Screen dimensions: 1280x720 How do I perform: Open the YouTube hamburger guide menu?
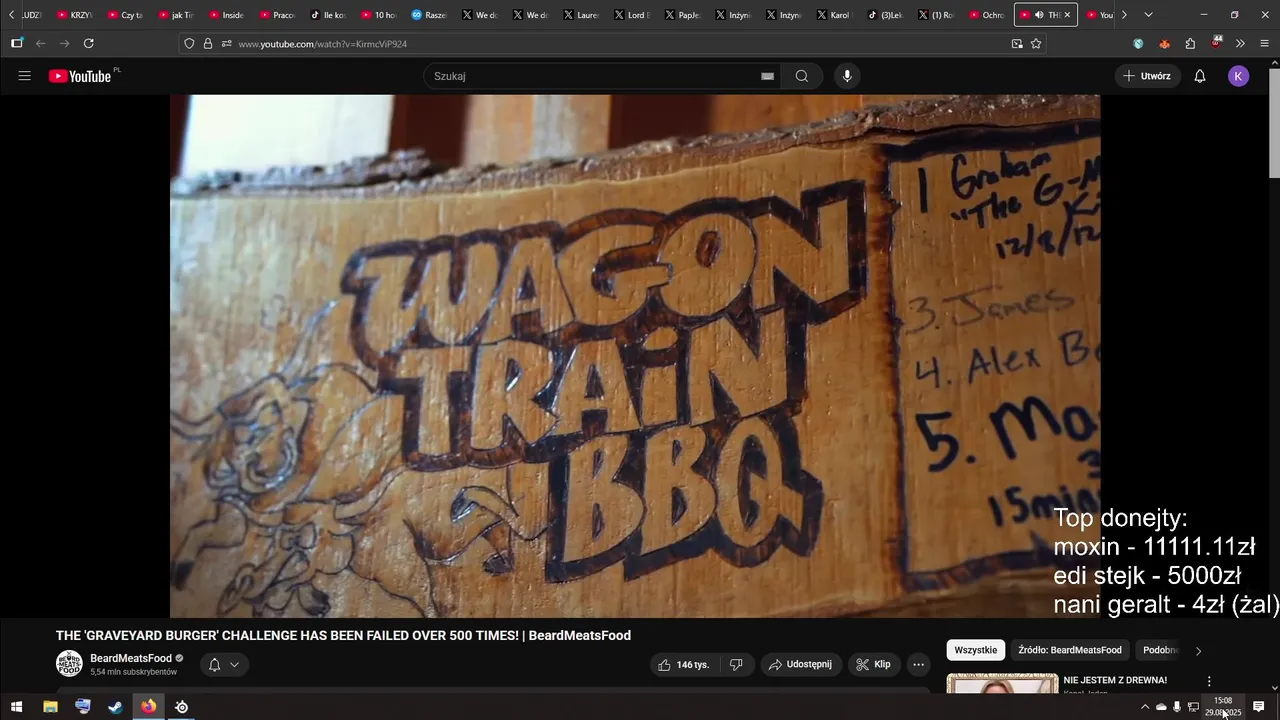tap(24, 76)
